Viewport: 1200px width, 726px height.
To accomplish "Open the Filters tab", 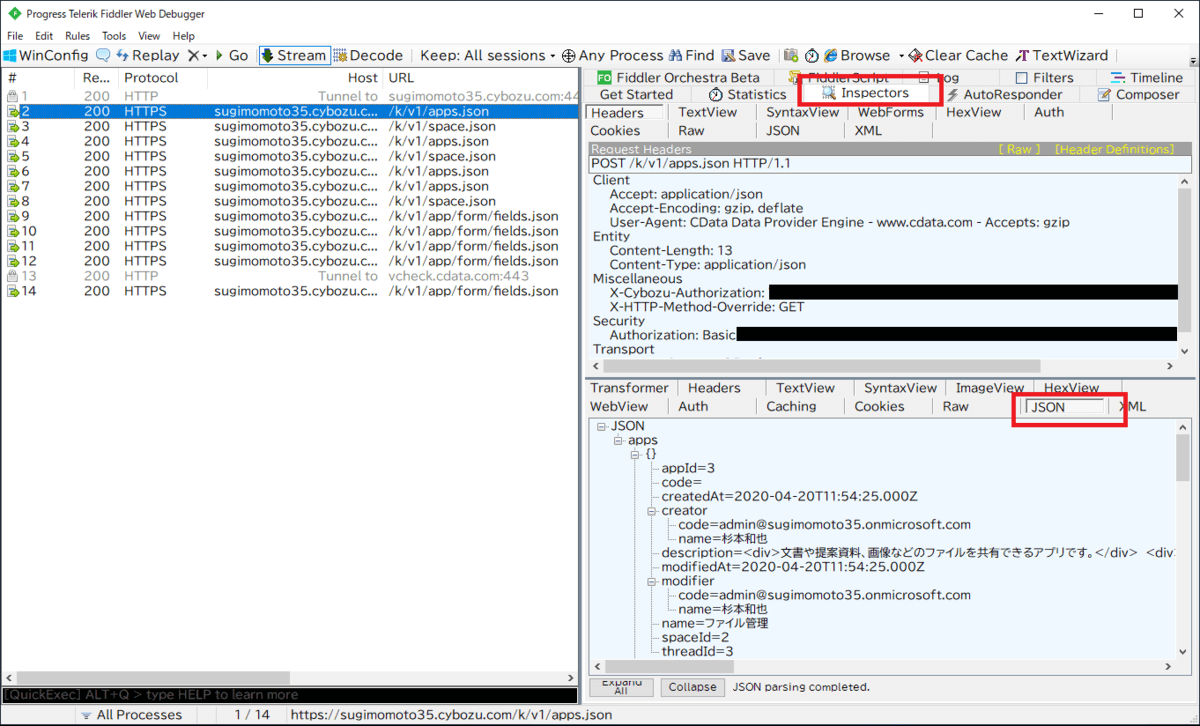I will point(1044,78).
